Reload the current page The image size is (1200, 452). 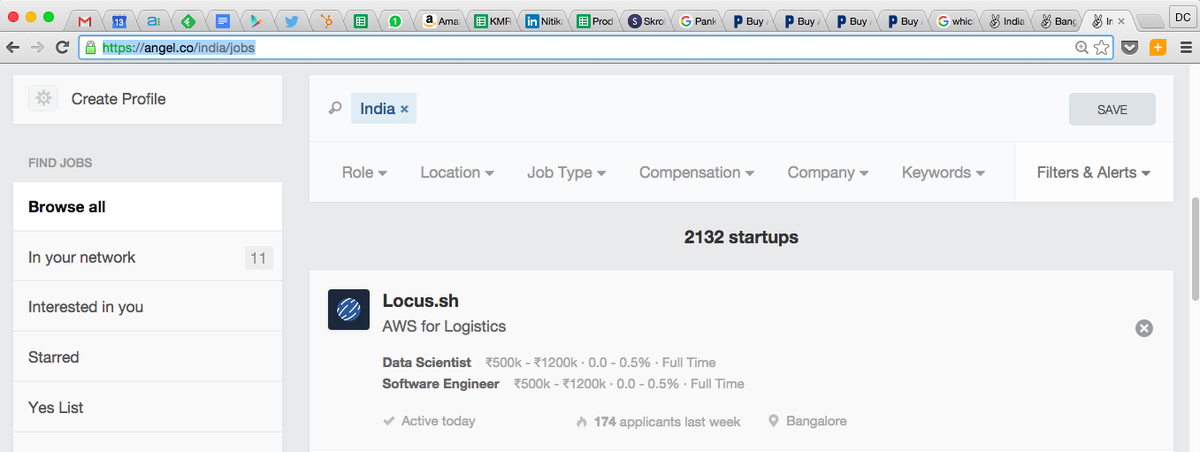[x=63, y=47]
